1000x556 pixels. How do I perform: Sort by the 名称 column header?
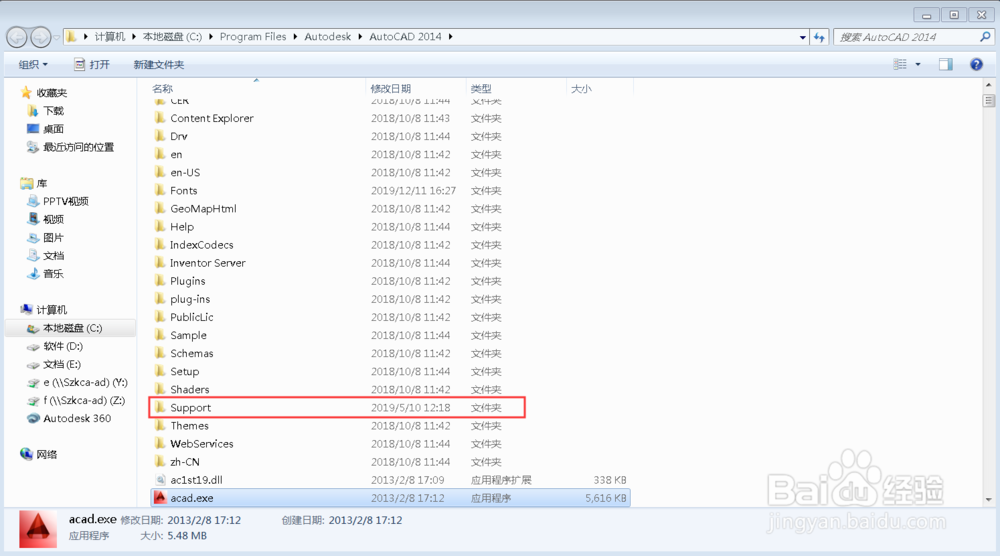162,89
